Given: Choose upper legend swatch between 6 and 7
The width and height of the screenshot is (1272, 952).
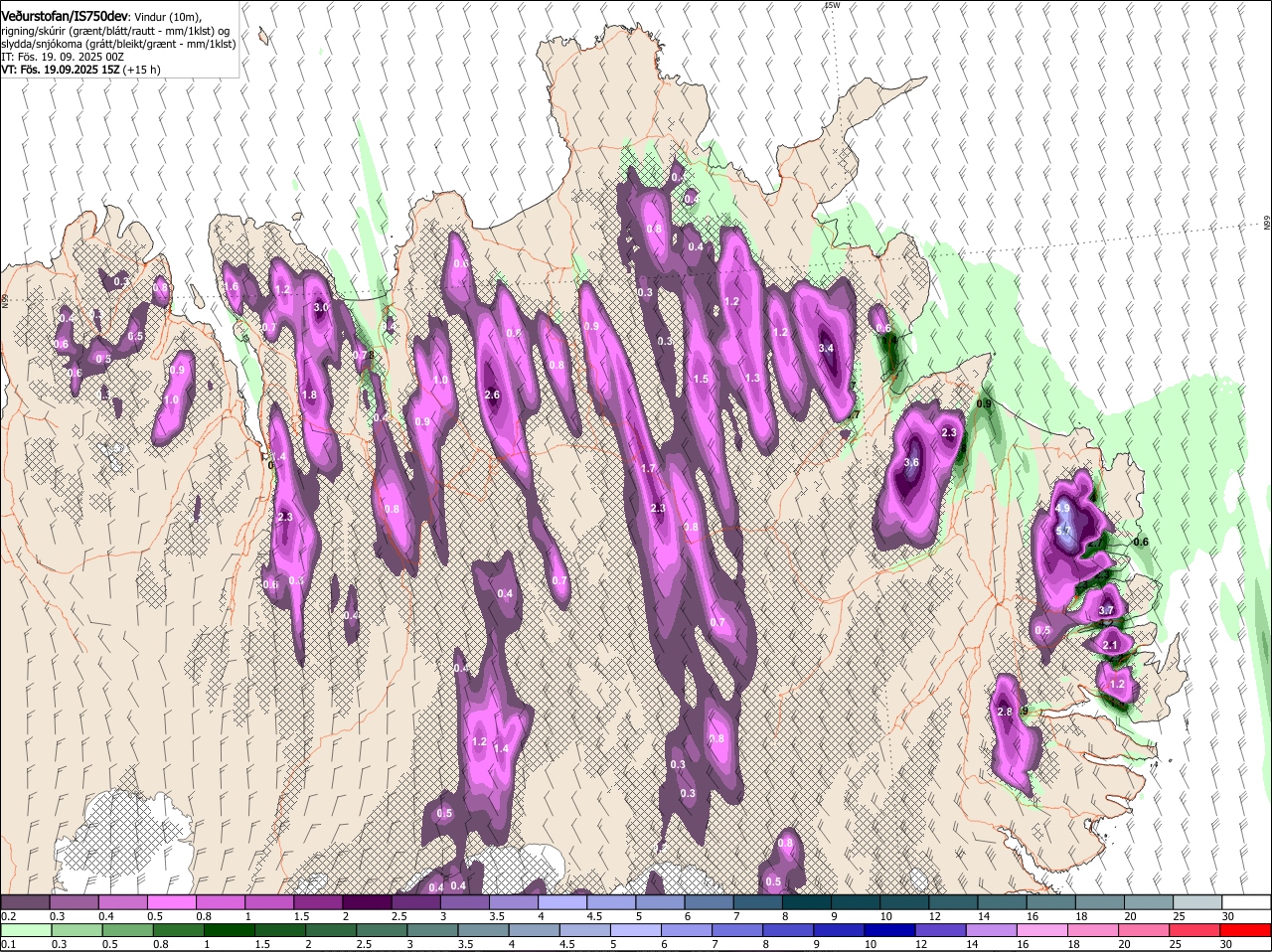Looking at the screenshot, I should pyautogui.click(x=709, y=901).
